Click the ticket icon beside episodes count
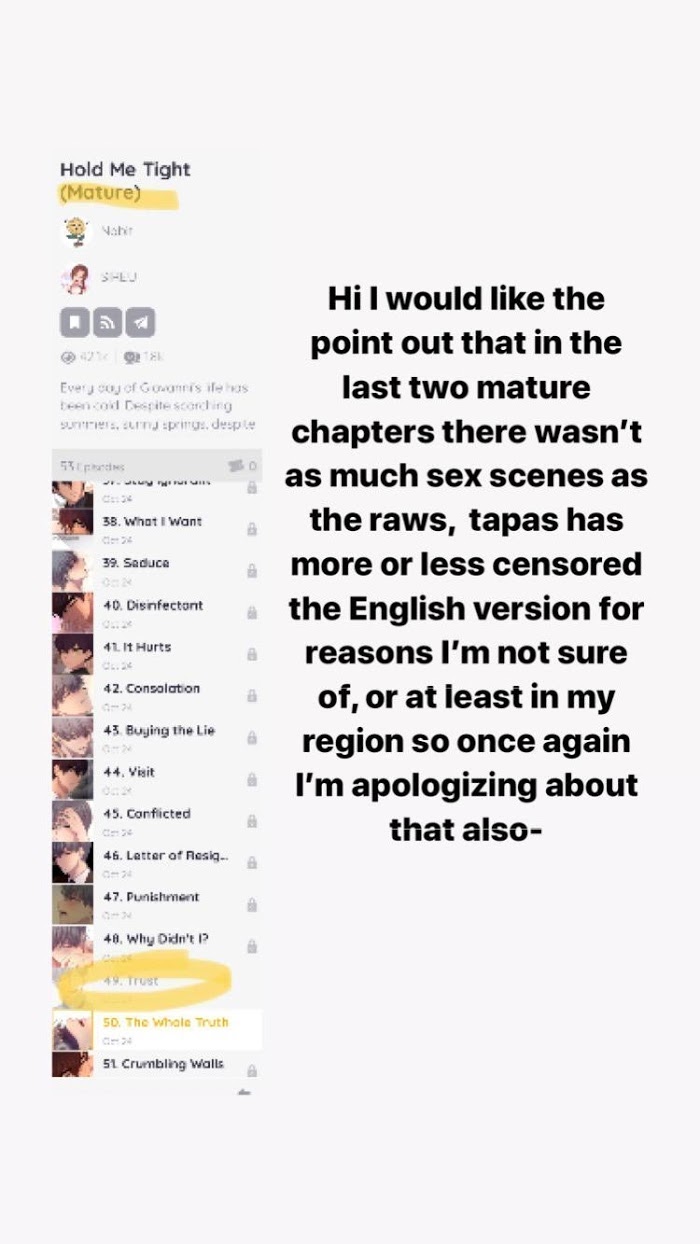The height and width of the screenshot is (1244, 700). pyautogui.click(x=236, y=465)
